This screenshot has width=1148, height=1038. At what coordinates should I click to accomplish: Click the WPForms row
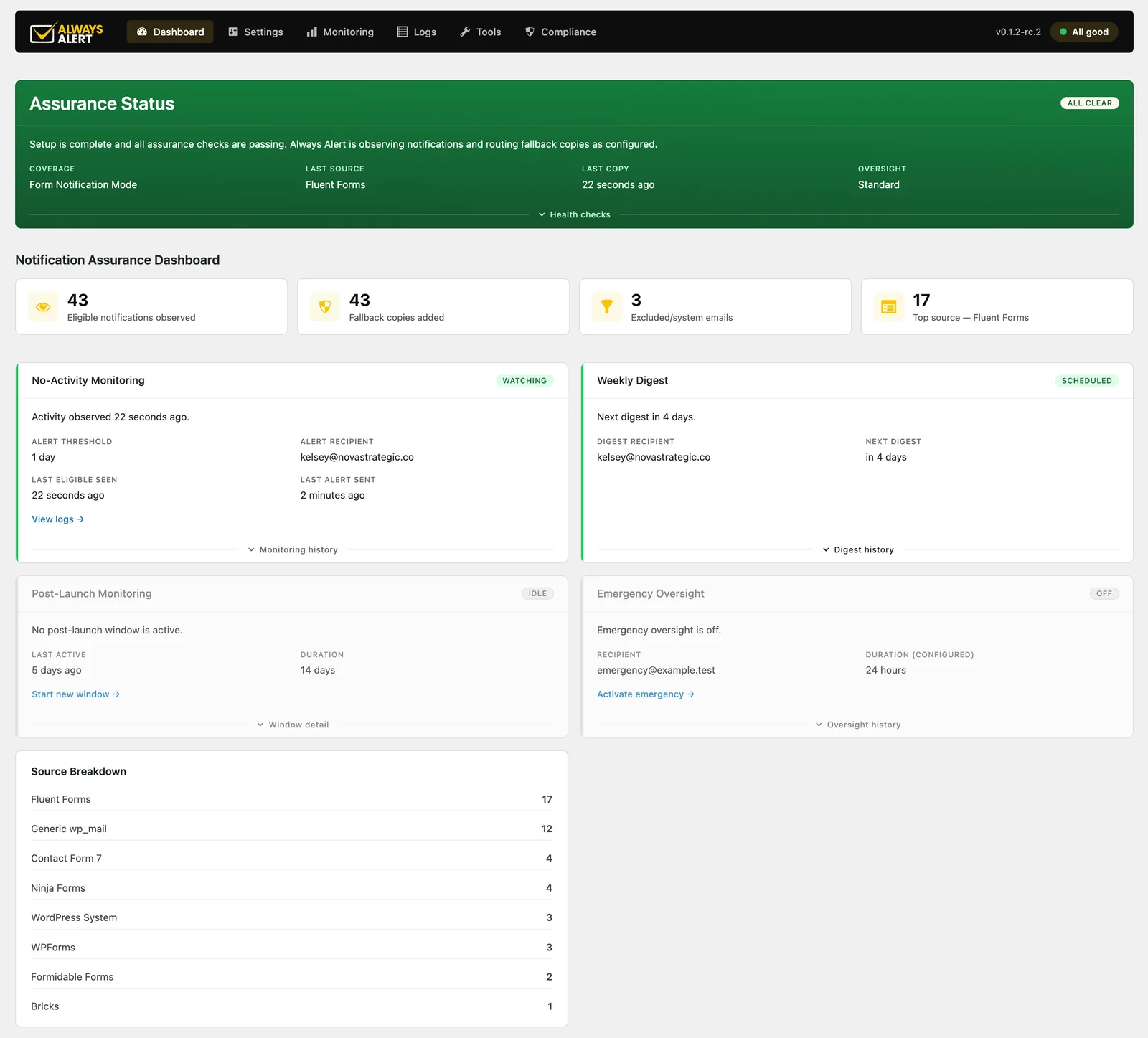tap(291, 948)
